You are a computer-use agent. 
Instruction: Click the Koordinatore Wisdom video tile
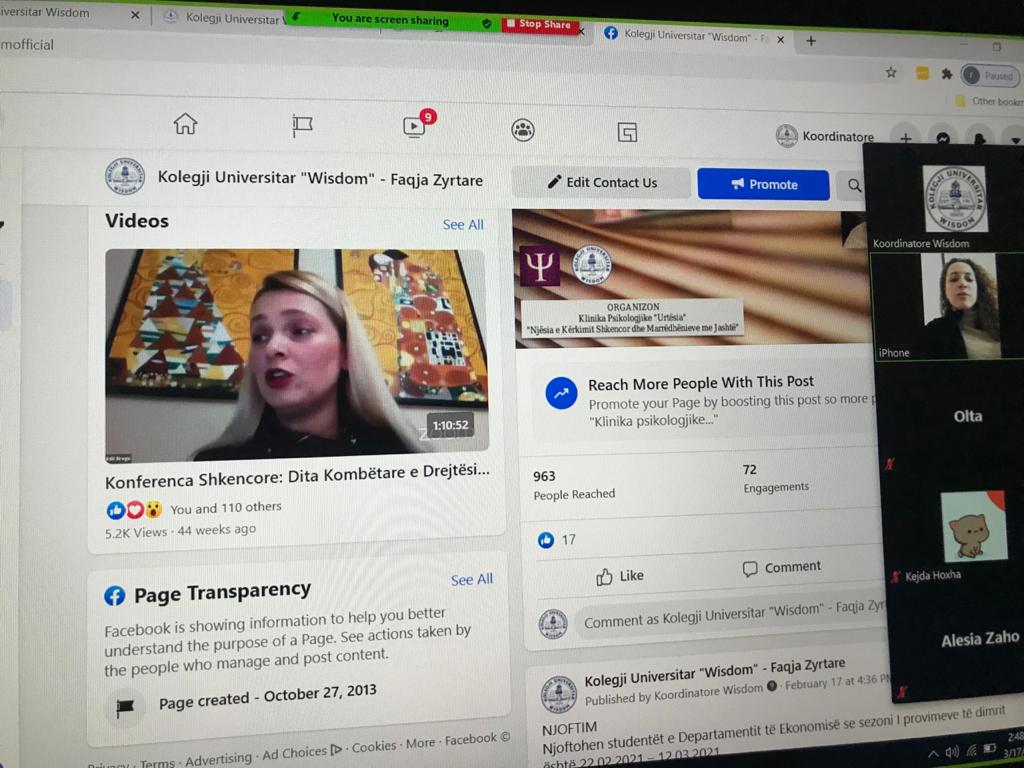[x=945, y=199]
